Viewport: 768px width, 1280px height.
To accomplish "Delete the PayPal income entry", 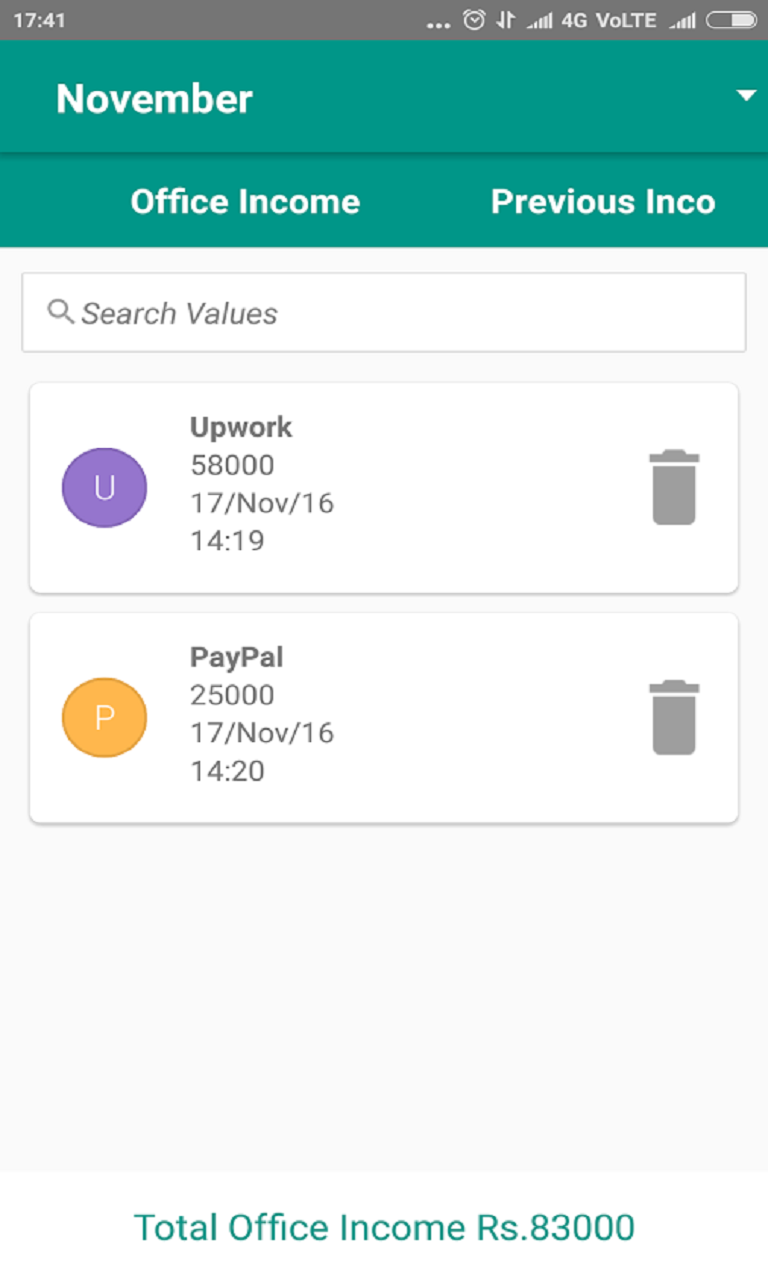I will [x=674, y=717].
